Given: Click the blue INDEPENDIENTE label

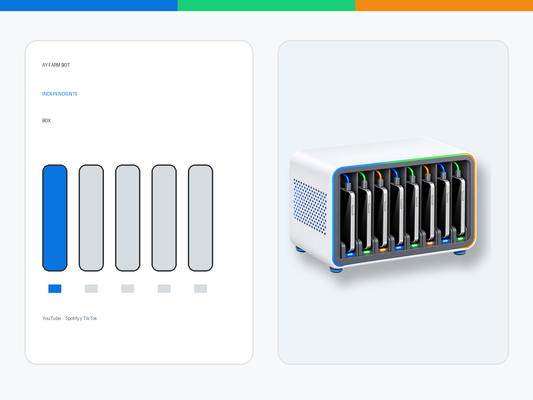Looking at the screenshot, I should pyautogui.click(x=60, y=94).
